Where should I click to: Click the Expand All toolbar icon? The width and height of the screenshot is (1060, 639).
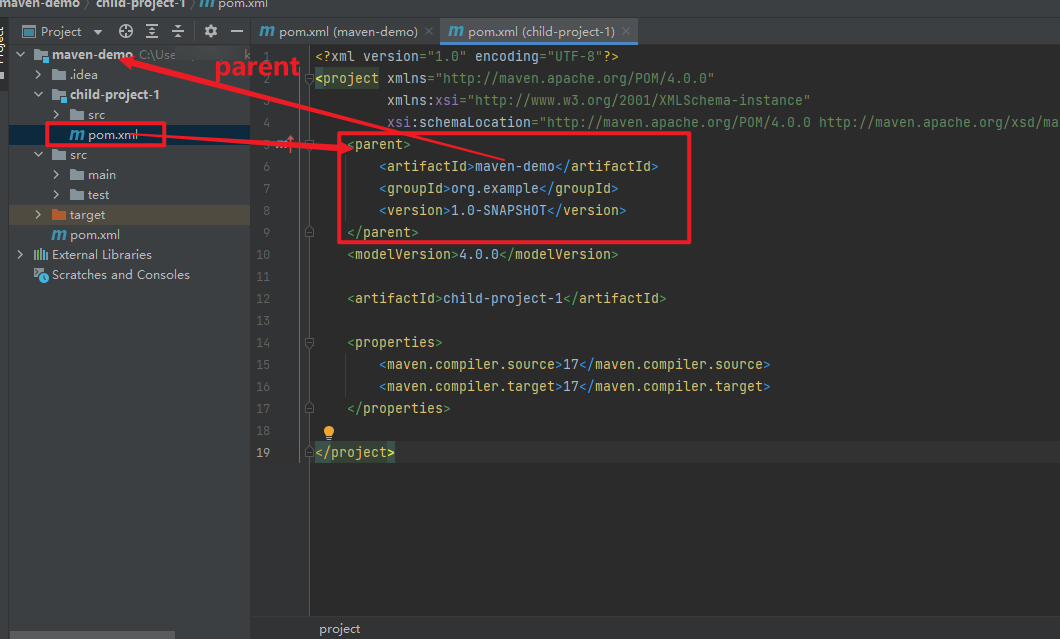point(152,31)
